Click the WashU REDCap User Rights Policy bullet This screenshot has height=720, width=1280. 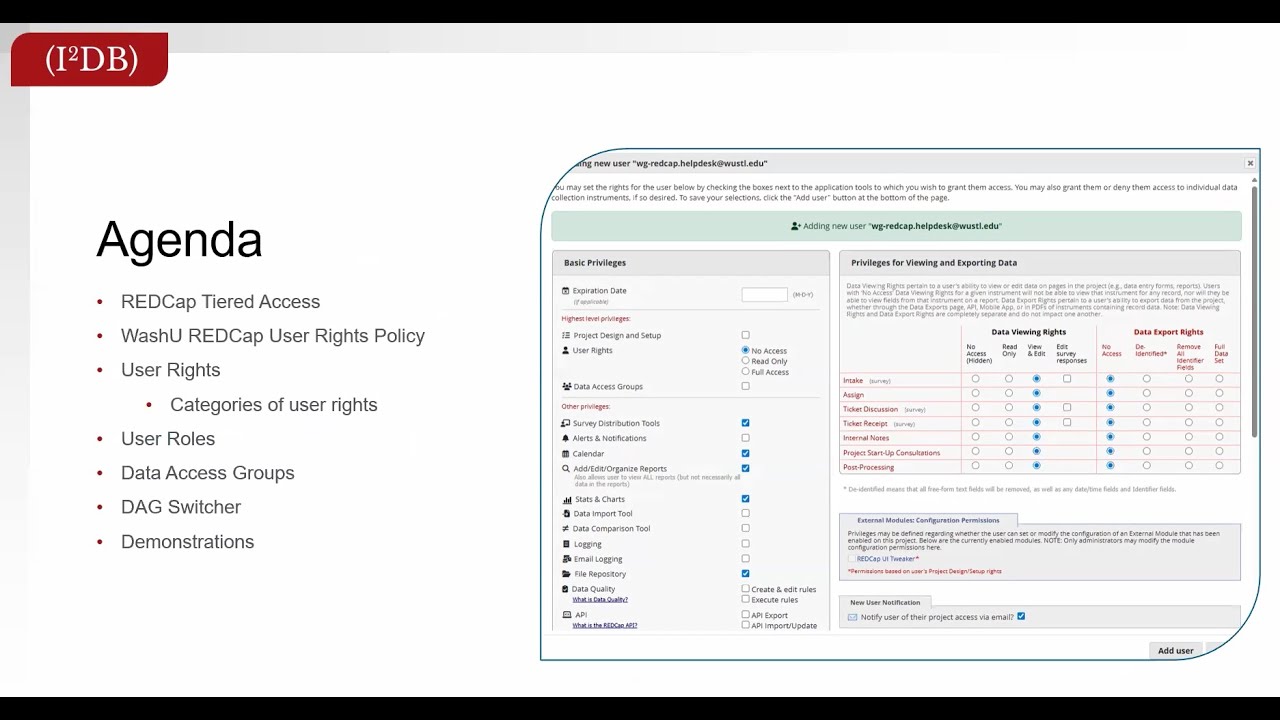(273, 336)
